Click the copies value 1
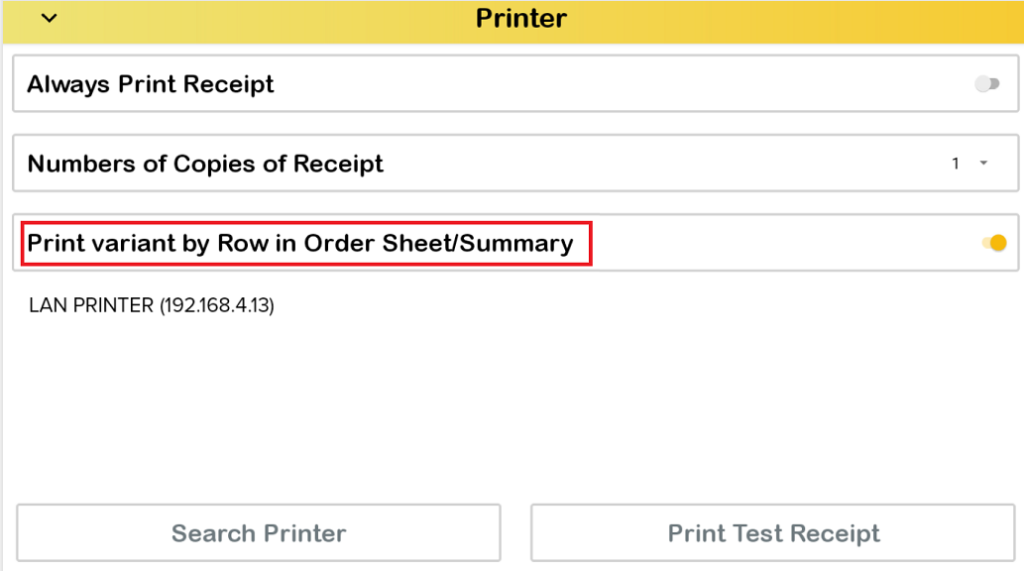This screenshot has height=571, width=1024. [956, 164]
